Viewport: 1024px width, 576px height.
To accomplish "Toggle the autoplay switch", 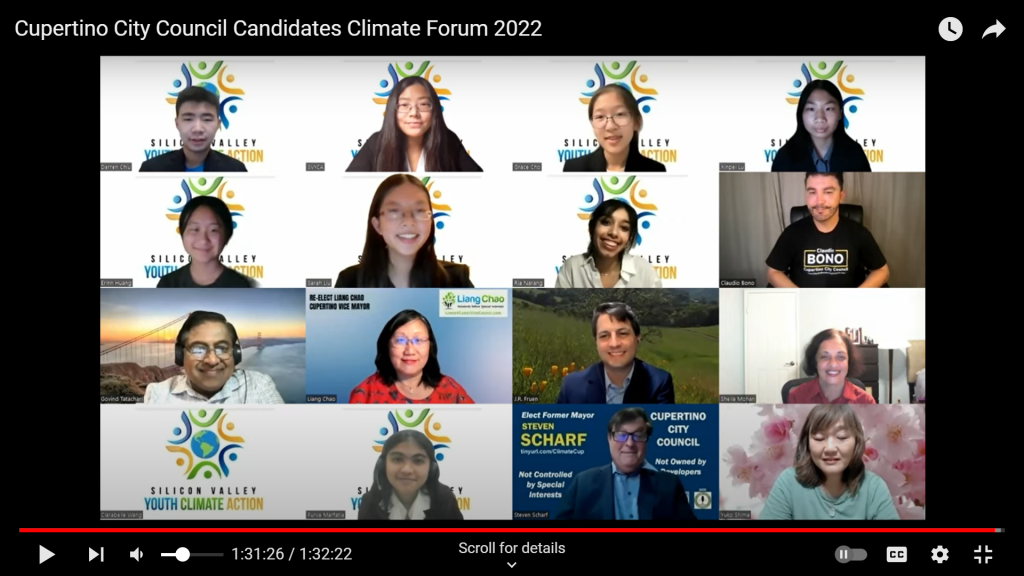I will click(x=850, y=554).
